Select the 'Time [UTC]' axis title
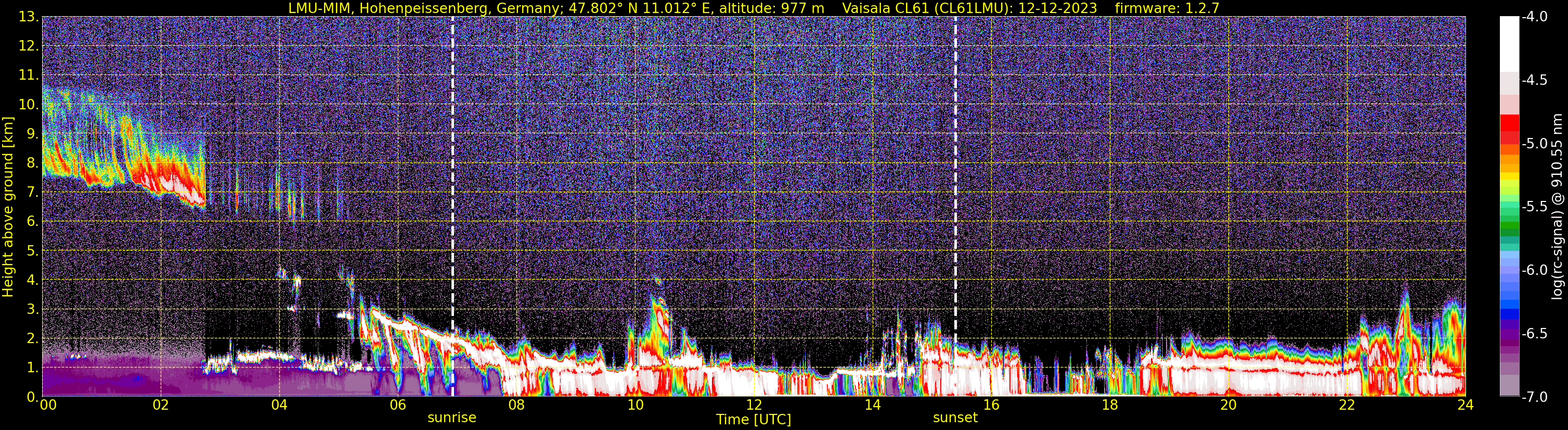The image size is (1568, 430). pos(754,420)
